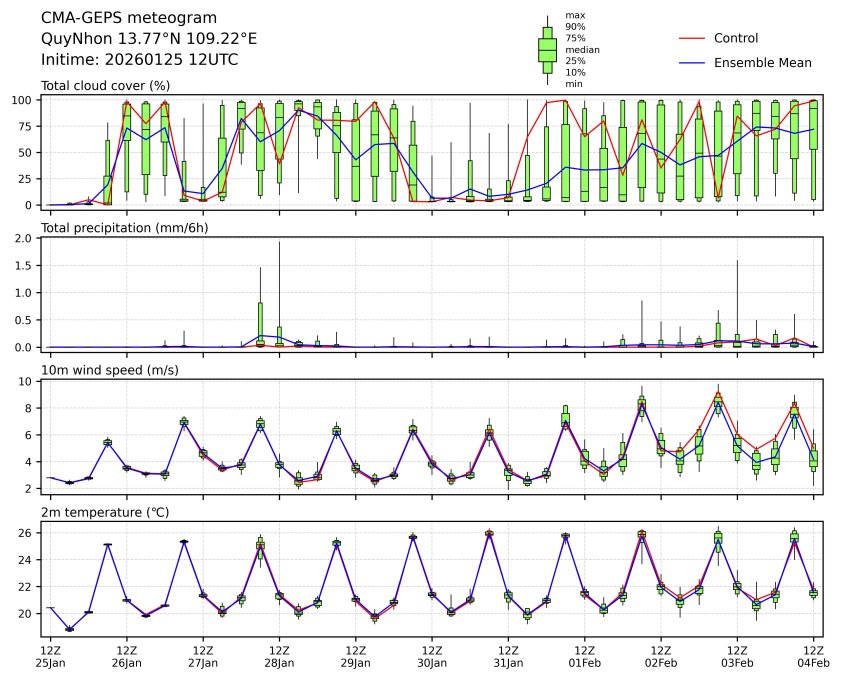Select the "Control" legend label
The image size is (841, 680).
pyautogui.click(x=736, y=38)
